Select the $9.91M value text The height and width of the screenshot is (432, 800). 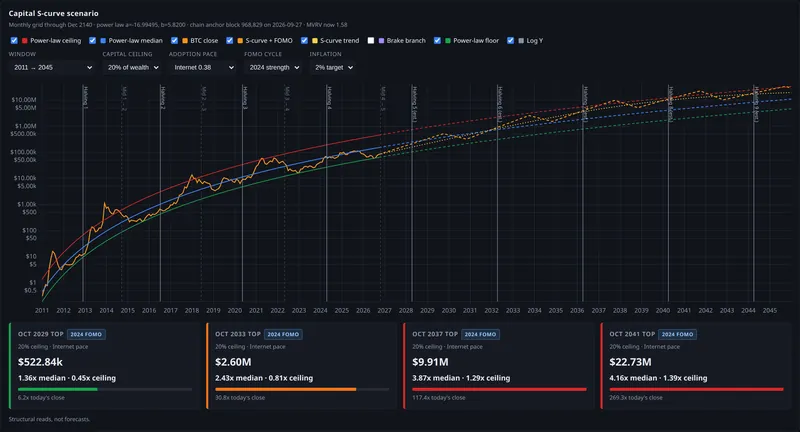(x=430, y=362)
